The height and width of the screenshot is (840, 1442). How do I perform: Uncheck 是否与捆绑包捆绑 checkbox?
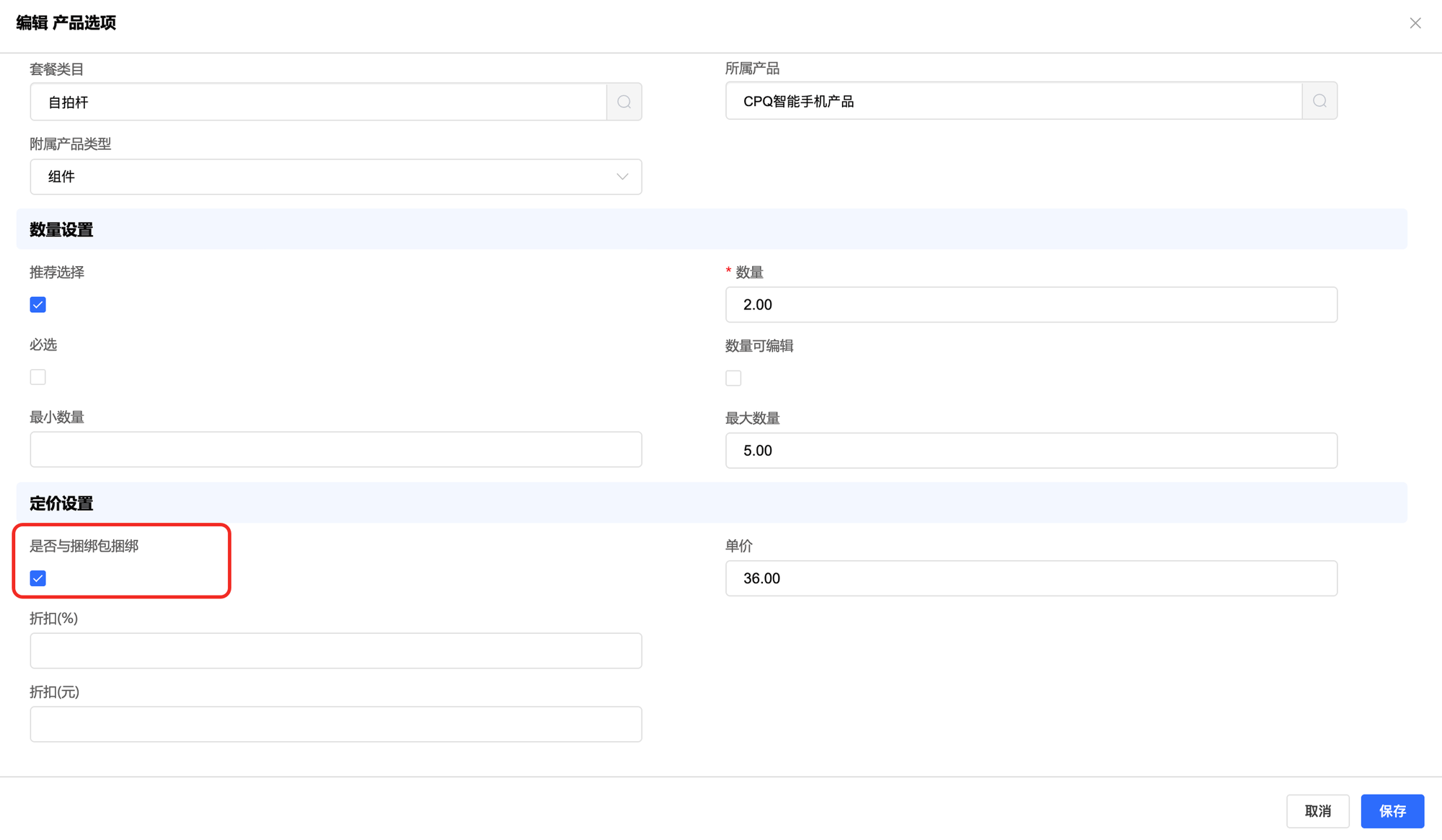[38, 578]
